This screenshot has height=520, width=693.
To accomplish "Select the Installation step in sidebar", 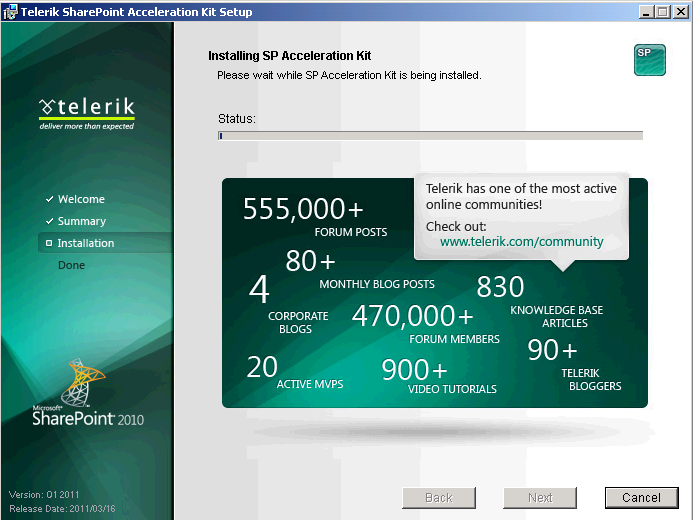I will coord(86,243).
